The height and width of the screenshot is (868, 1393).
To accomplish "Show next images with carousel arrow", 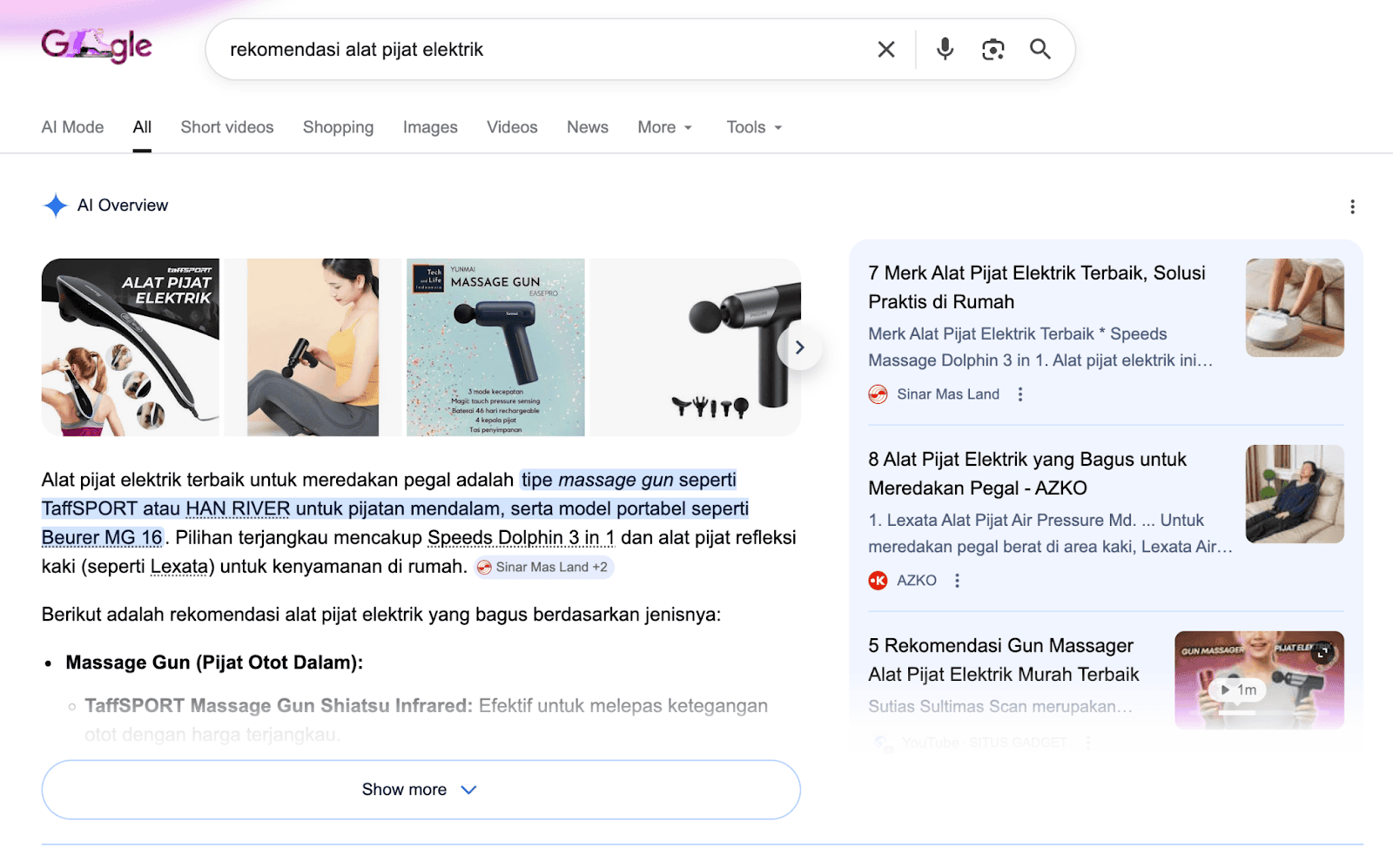I will coord(799,347).
